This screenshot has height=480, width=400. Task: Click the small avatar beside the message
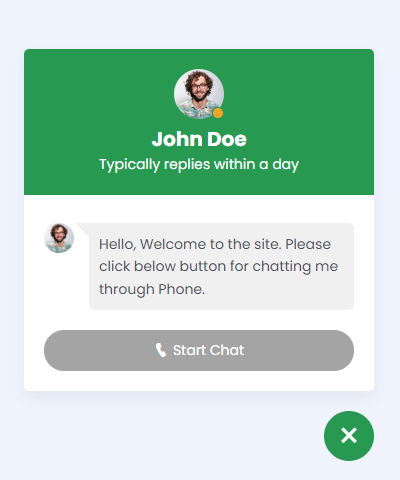coord(59,238)
